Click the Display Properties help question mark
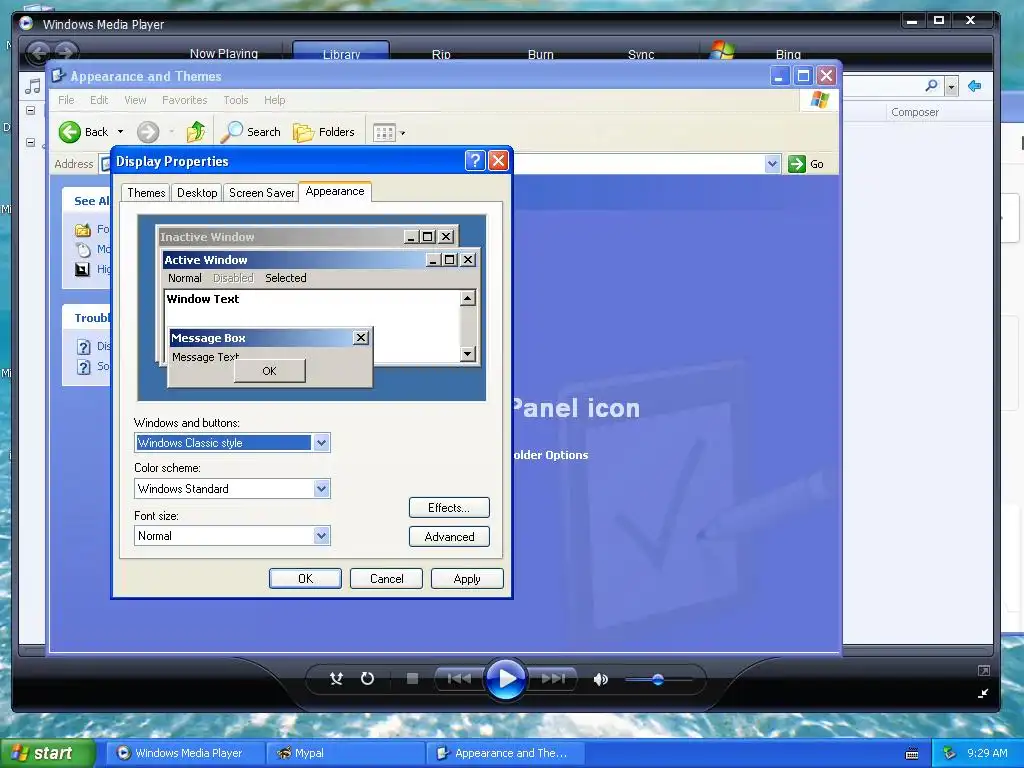The width and height of the screenshot is (1024, 768). point(475,161)
